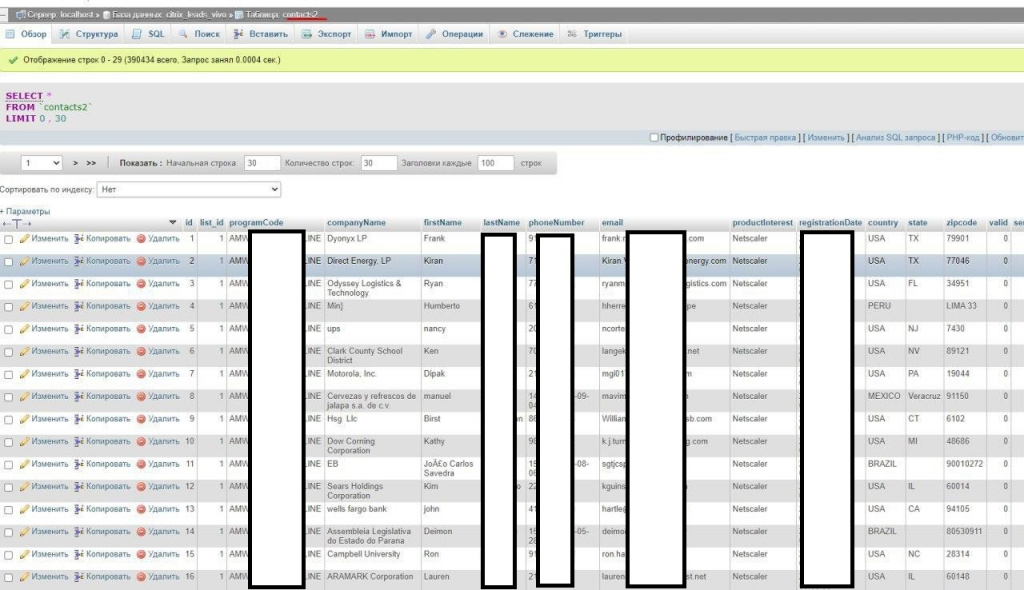Viewport: 1024px width, 590px height.
Task: Click the Начальная строка input field
Action: point(262,163)
